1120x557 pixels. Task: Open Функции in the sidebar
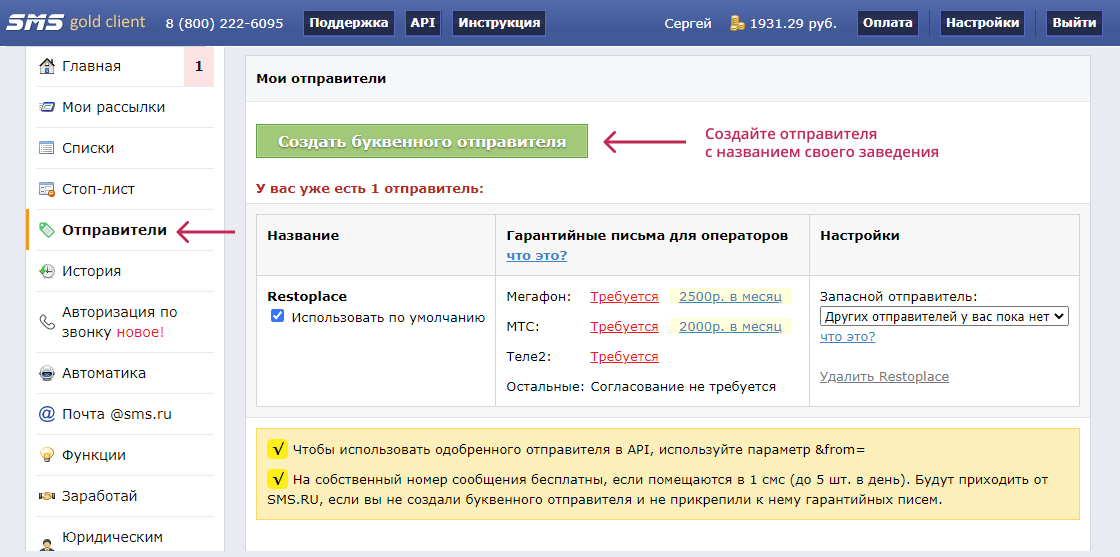click(x=94, y=455)
